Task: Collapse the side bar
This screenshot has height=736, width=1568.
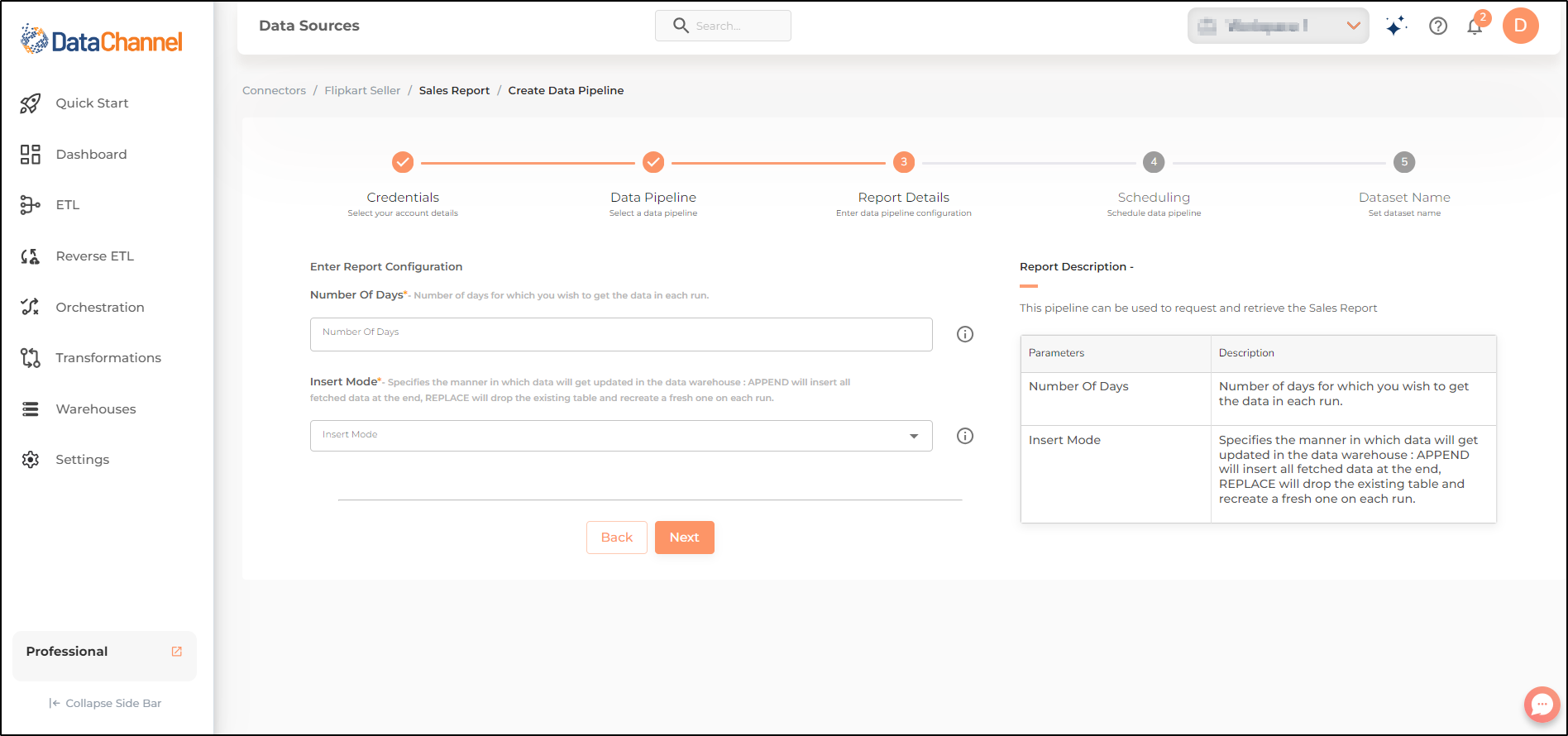Action: (105, 703)
